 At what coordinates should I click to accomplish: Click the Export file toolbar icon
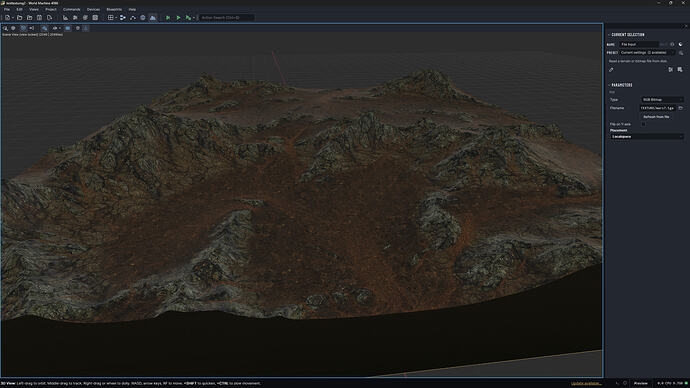coord(49,18)
